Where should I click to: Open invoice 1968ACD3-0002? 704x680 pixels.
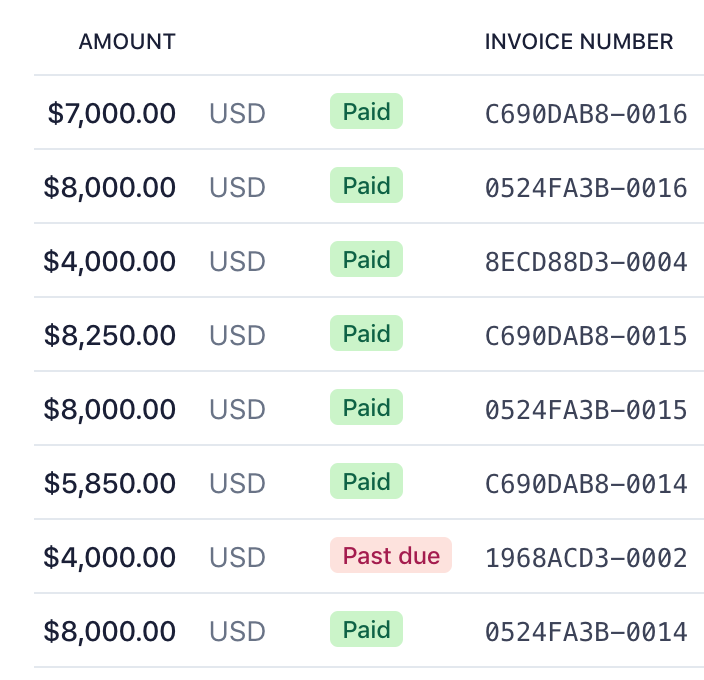tap(586, 558)
